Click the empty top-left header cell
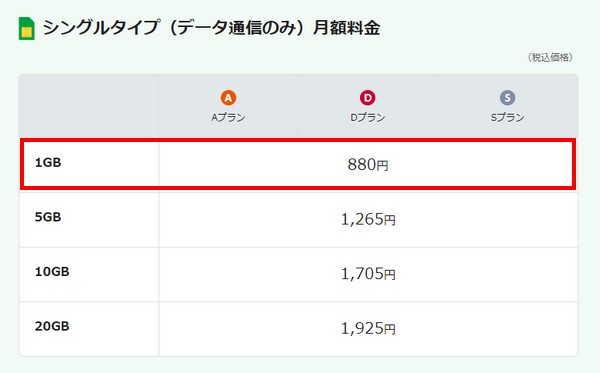Viewport: 600px width, 373px height. (x=89, y=106)
